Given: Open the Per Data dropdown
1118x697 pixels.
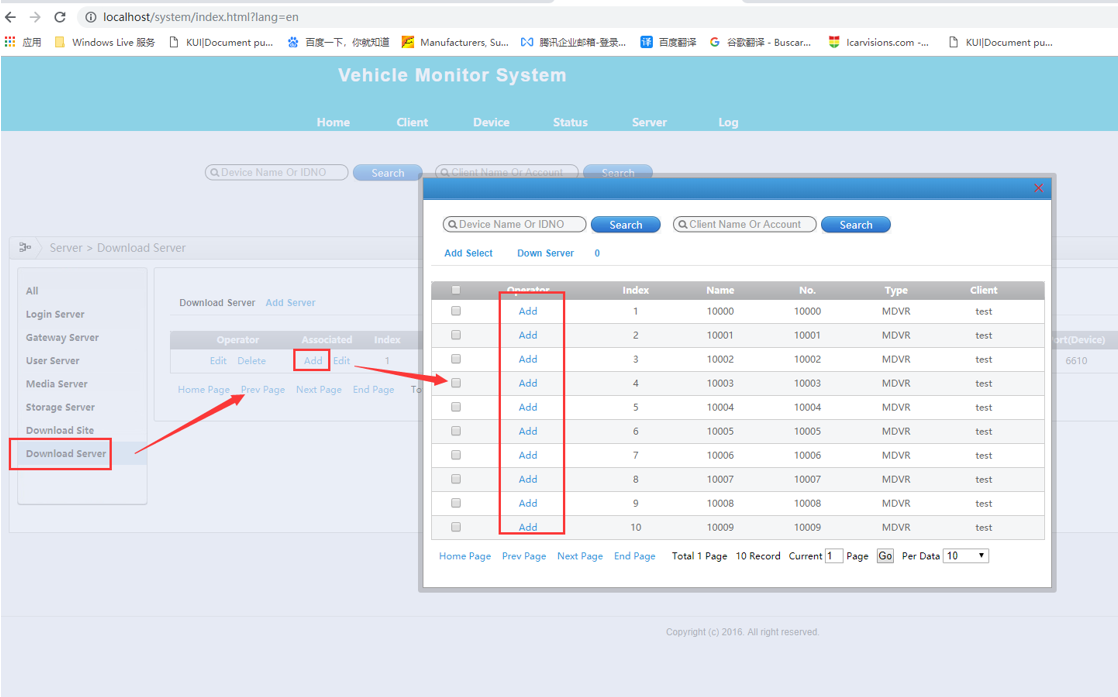Looking at the screenshot, I should point(966,556).
